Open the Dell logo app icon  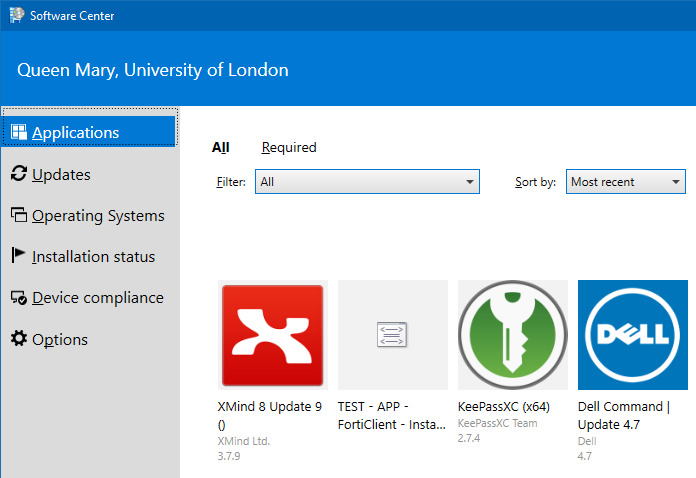point(633,335)
